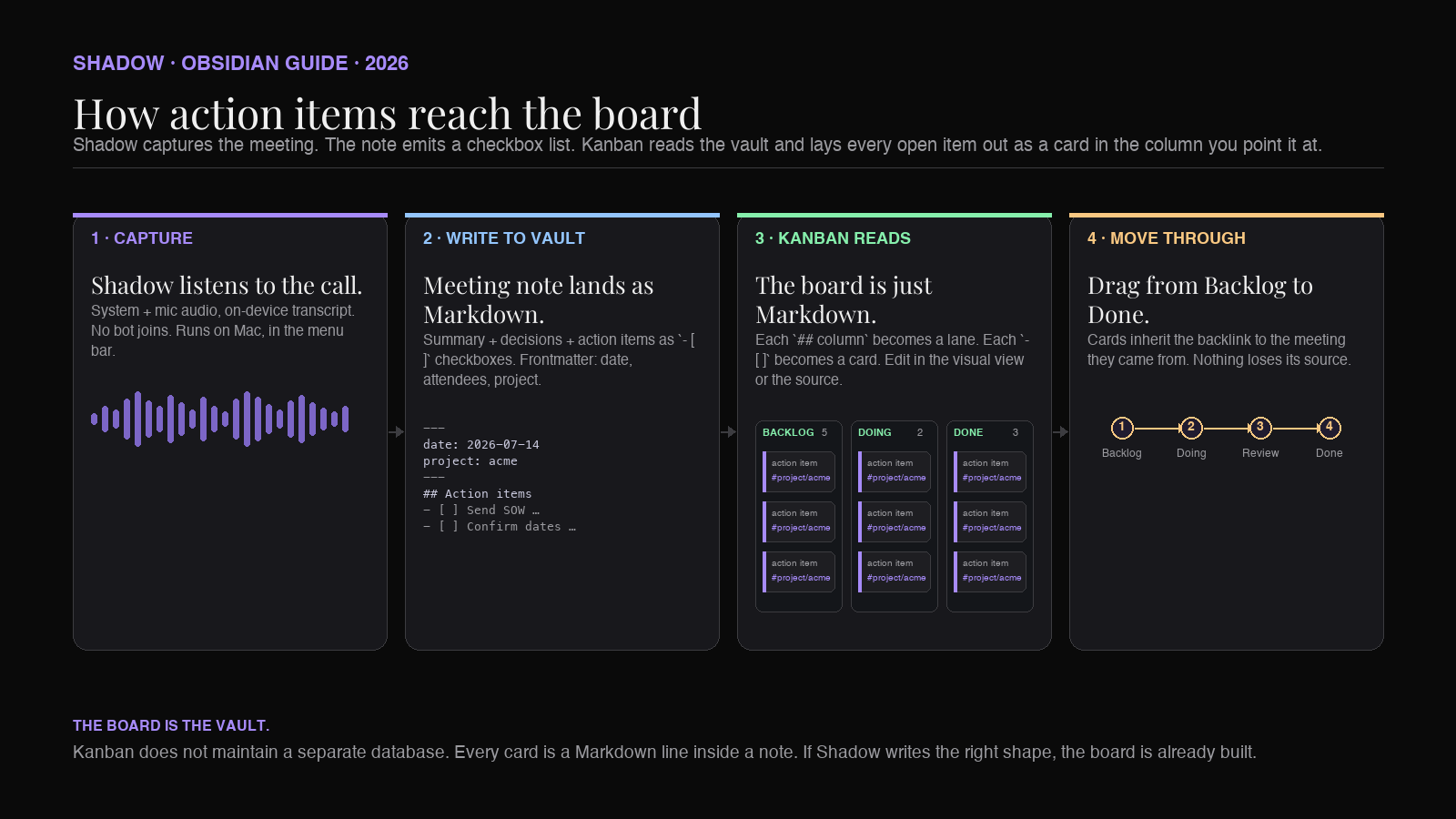Click the heading "Shadow listens to the call."

(x=227, y=286)
